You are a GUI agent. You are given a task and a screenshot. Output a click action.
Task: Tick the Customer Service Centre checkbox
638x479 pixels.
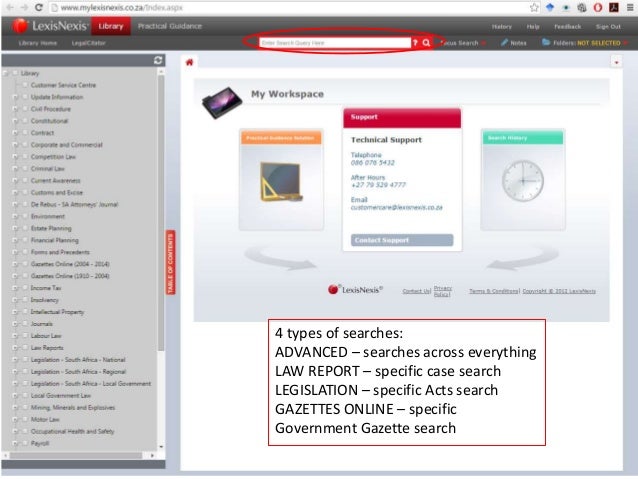pos(25,85)
